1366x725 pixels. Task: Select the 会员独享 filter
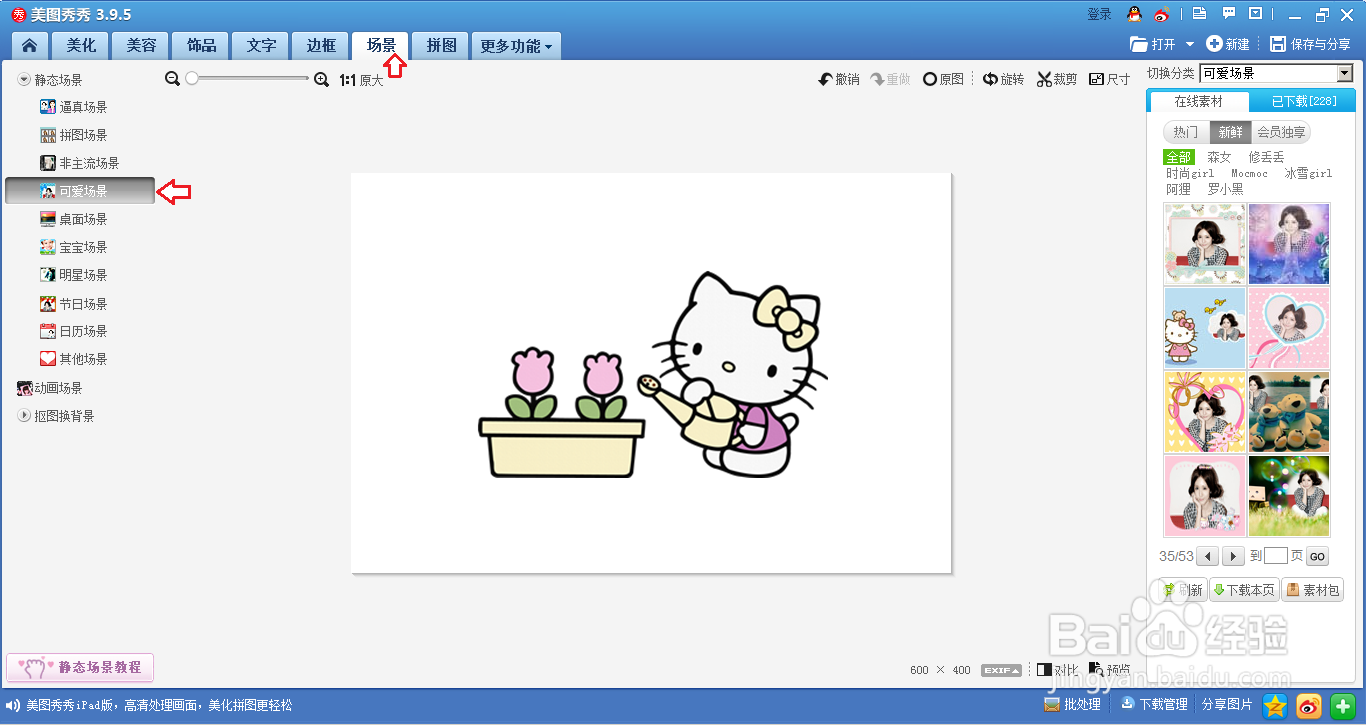pos(1281,132)
